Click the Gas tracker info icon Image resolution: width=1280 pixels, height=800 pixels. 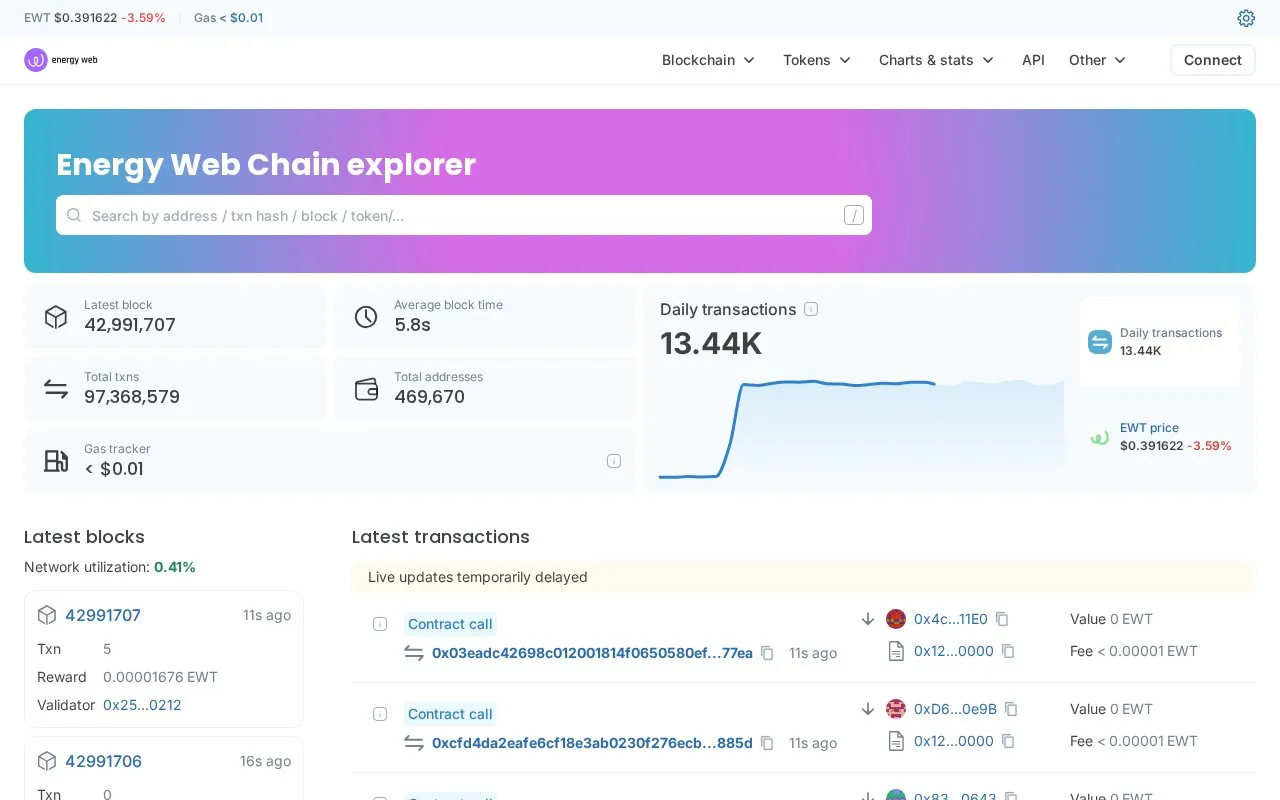(x=614, y=461)
